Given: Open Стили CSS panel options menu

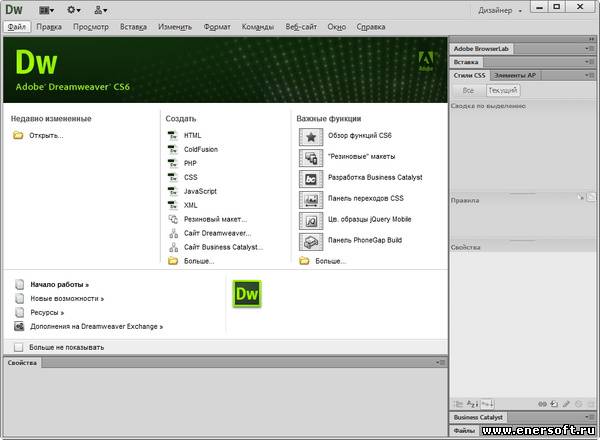Looking at the screenshot, I should click(589, 75).
